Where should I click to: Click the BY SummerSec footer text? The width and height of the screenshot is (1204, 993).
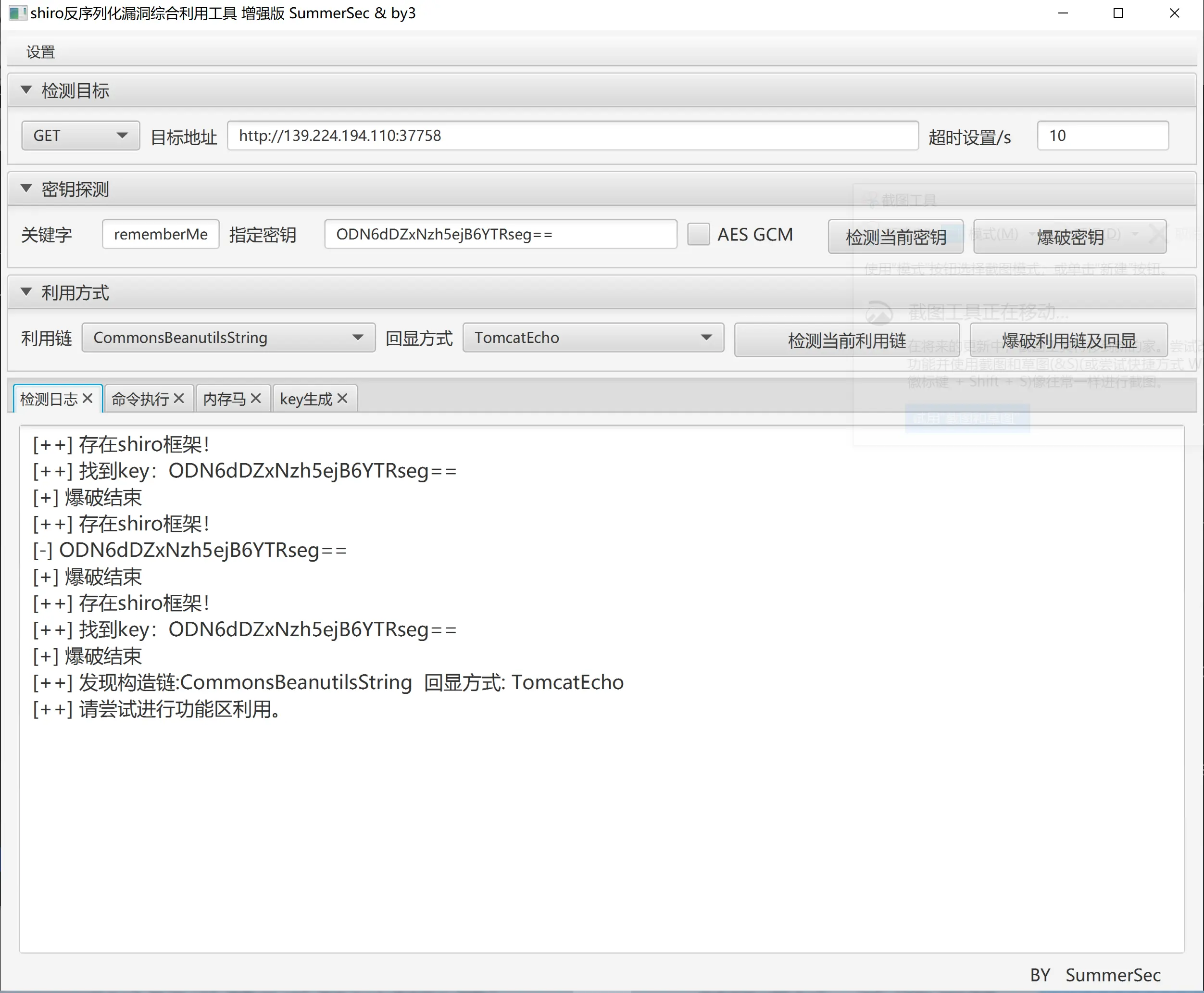1095,974
